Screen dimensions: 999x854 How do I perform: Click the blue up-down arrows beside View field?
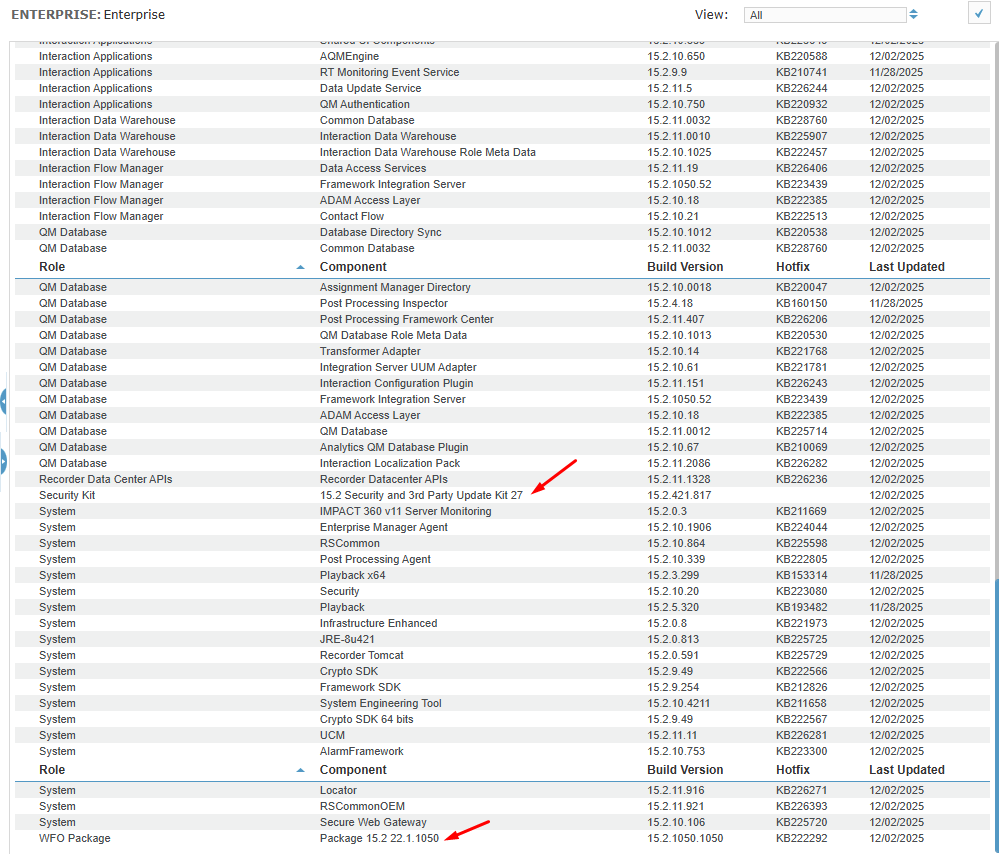[x=913, y=15]
